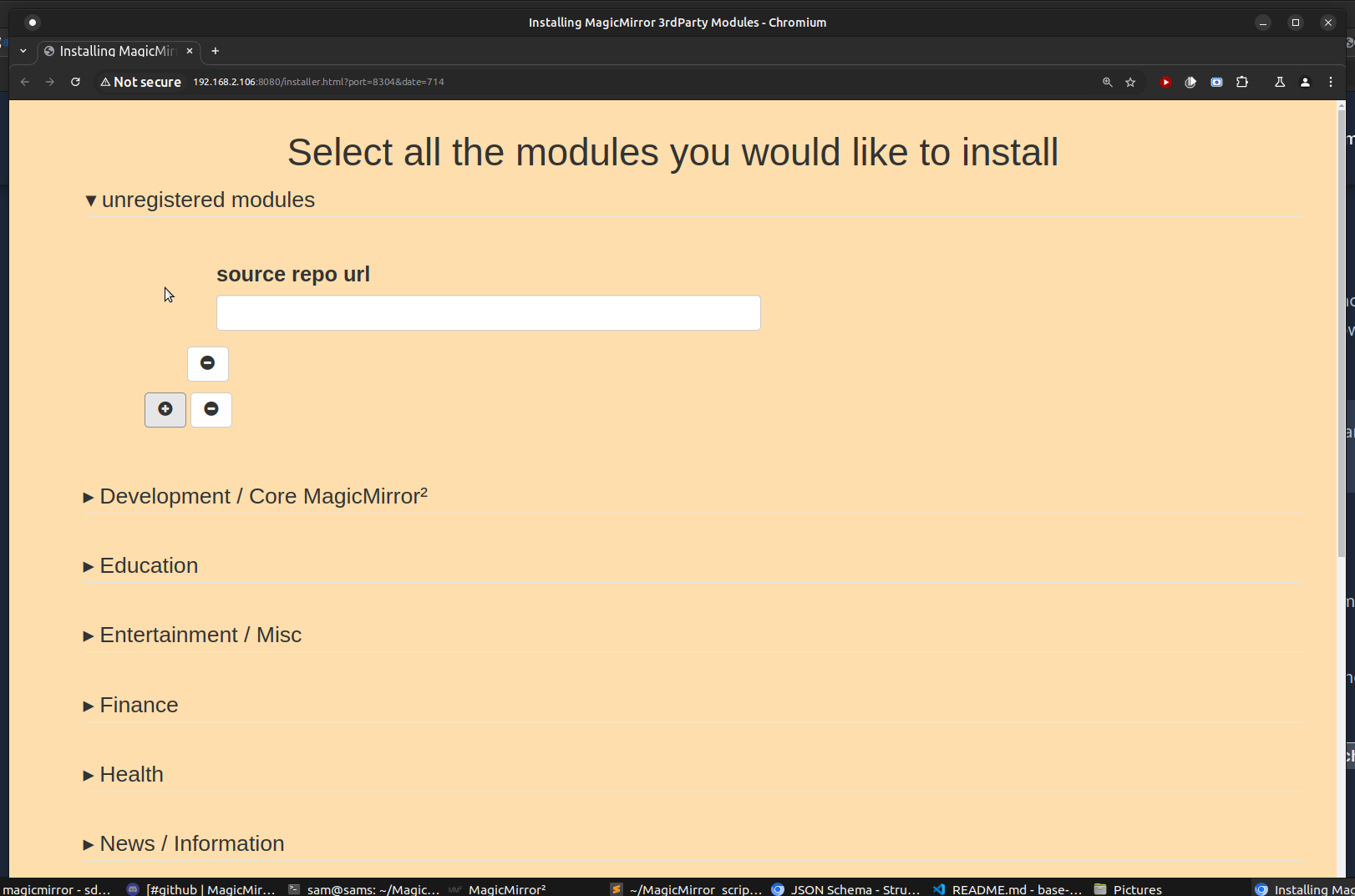Open the browser profile menu

pos(1305,82)
